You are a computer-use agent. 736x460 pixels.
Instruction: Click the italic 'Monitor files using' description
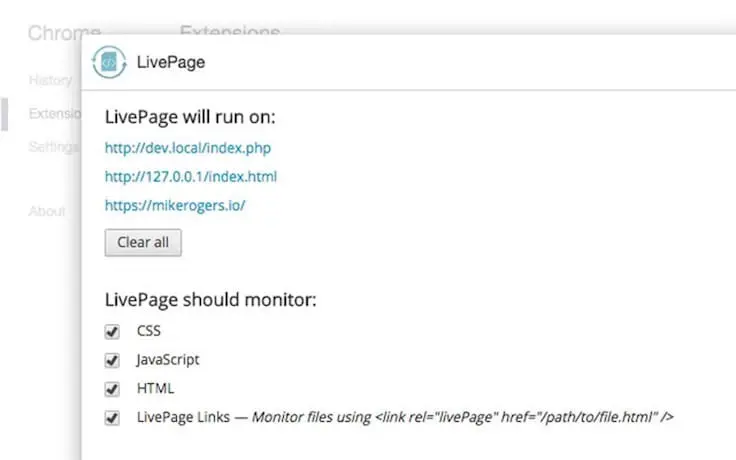click(462, 417)
